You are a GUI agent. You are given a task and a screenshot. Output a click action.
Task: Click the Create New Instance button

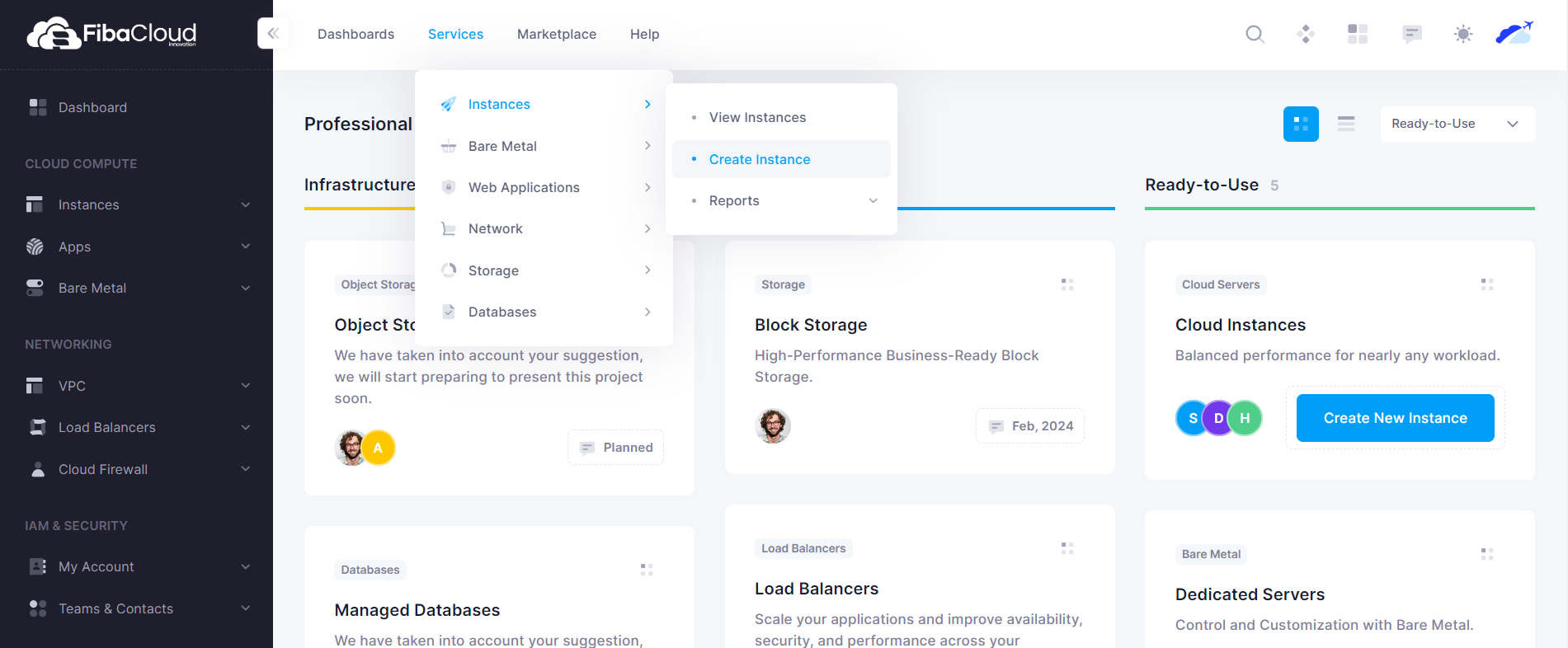[x=1396, y=418]
